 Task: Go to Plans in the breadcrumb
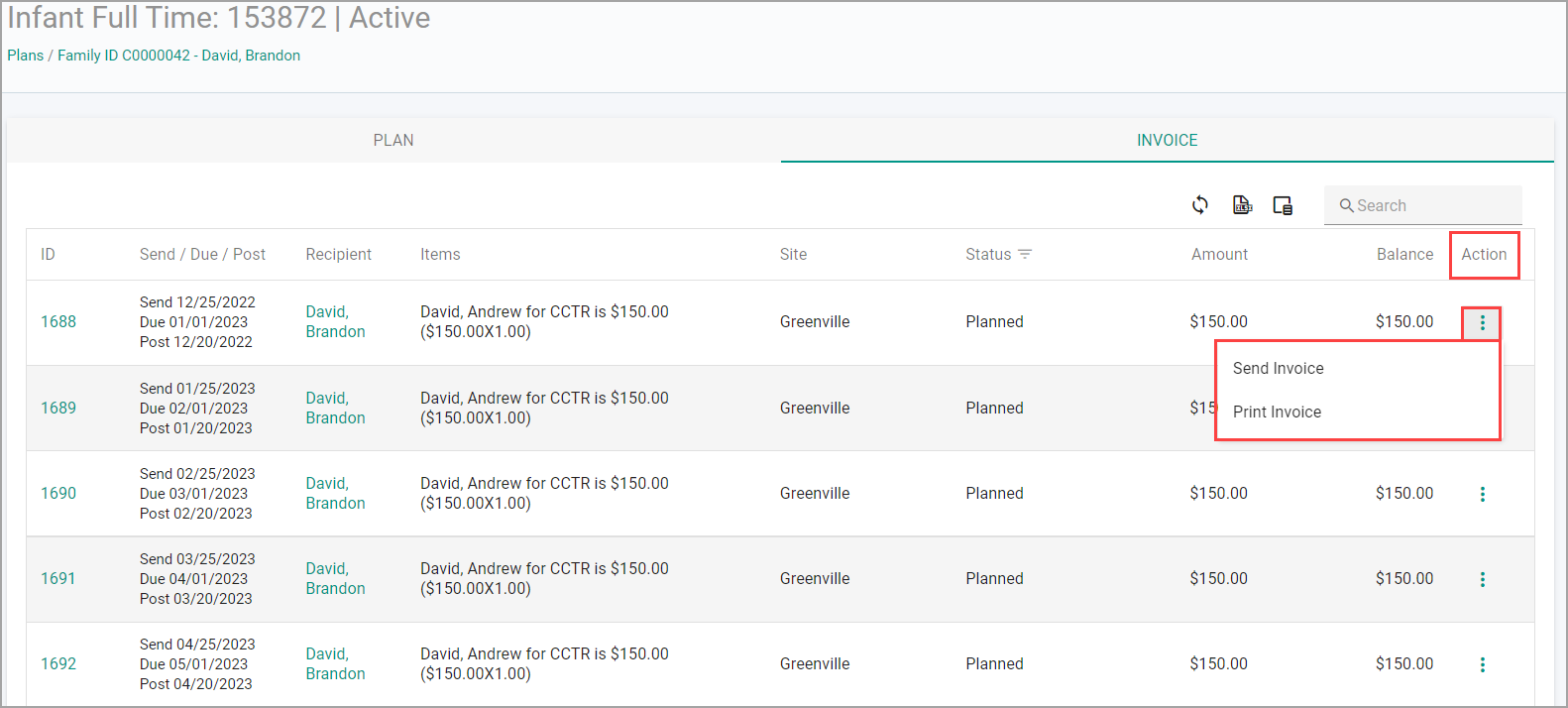(26, 56)
